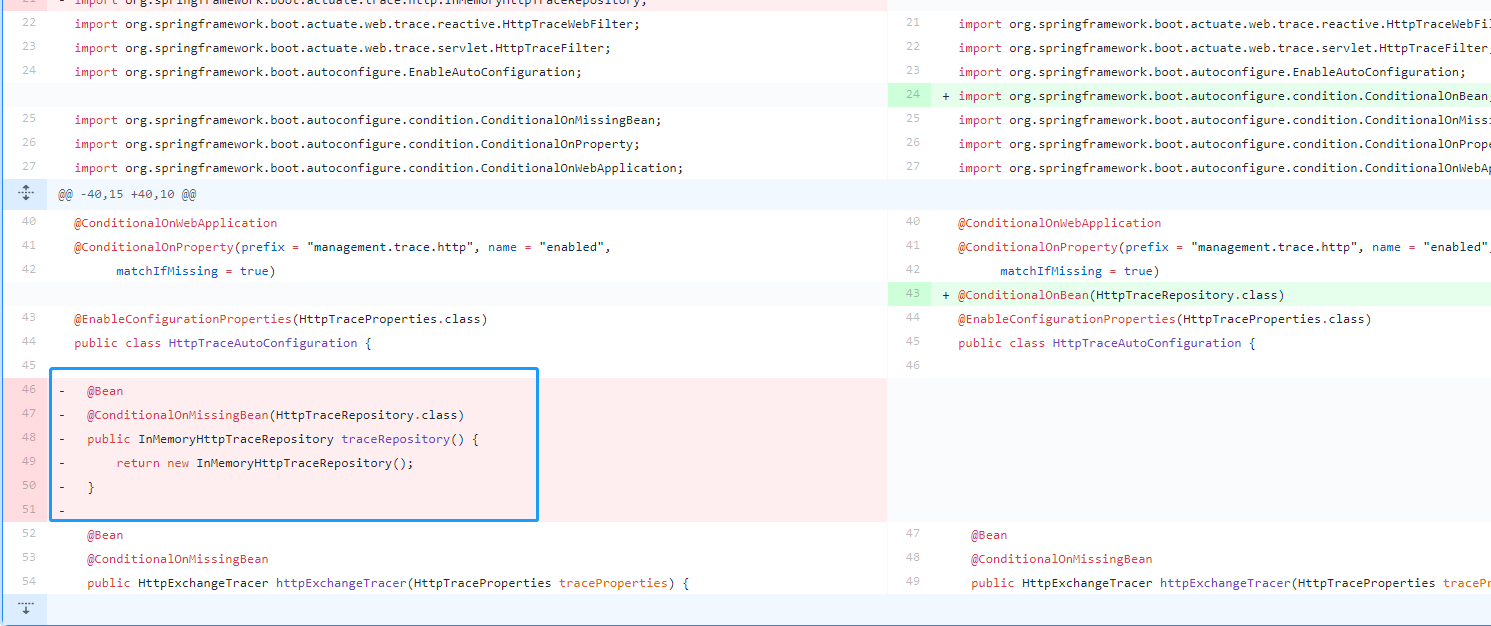
Task: Click new-file line 44 @EnableConfigurationProperties annotation
Action: [x=1164, y=319]
